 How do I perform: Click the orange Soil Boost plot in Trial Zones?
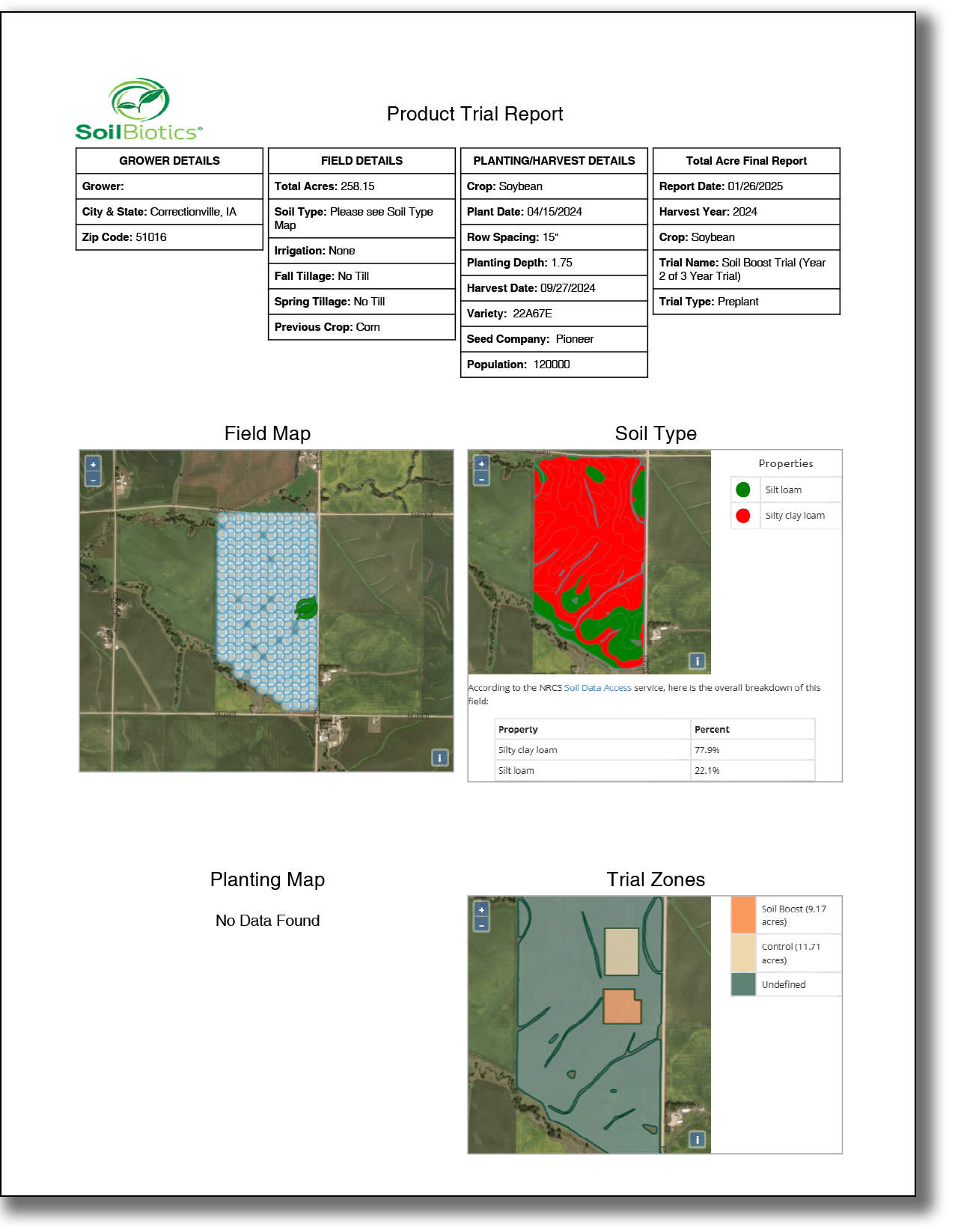click(x=621, y=1007)
